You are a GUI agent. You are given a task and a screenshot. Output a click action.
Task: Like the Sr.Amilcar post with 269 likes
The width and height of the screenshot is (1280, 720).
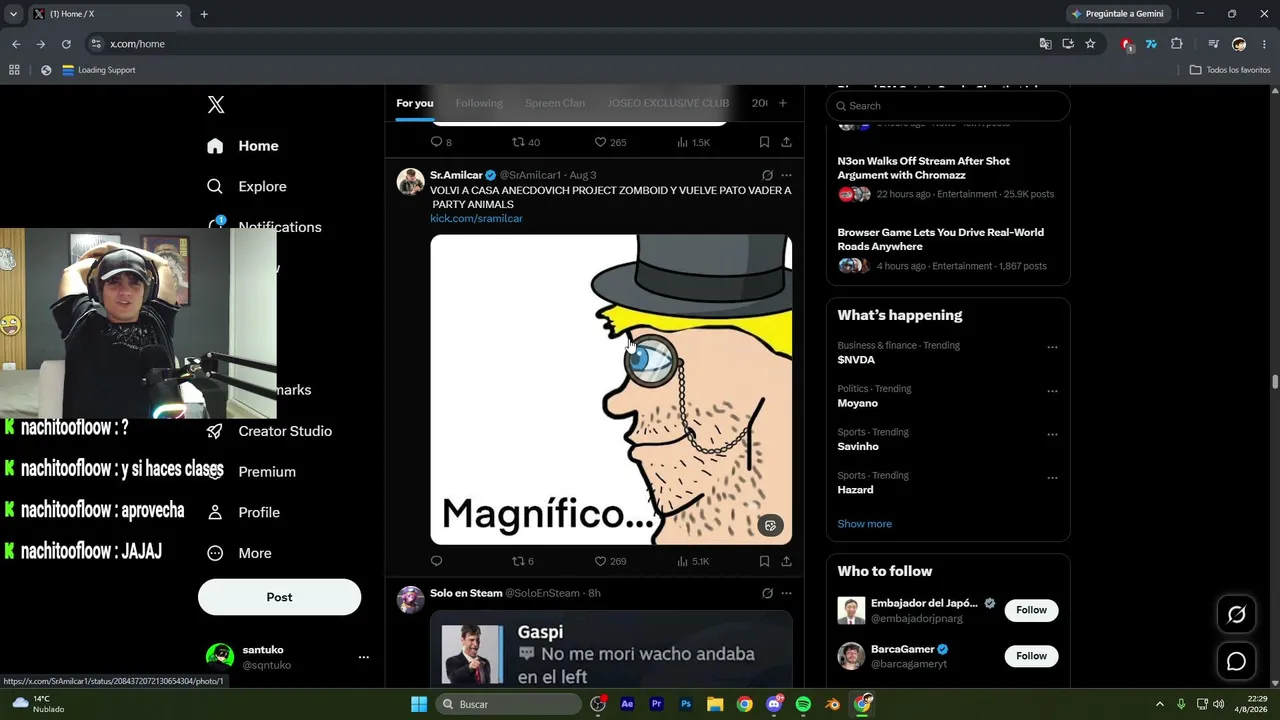[x=610, y=561]
